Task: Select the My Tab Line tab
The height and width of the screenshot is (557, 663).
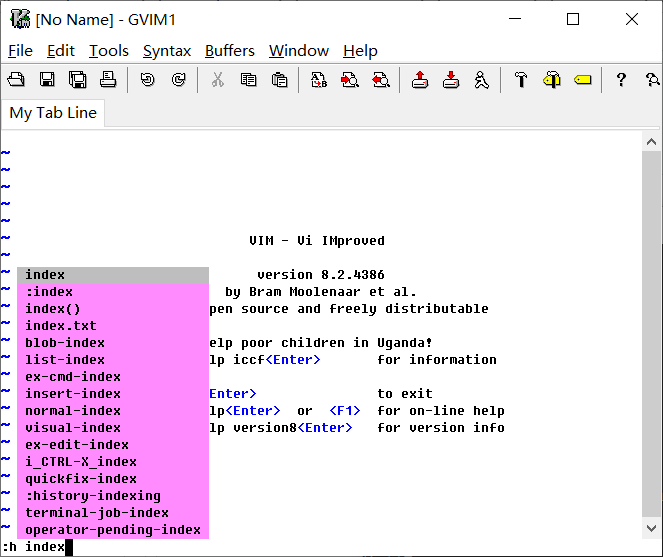Action: coord(53,113)
